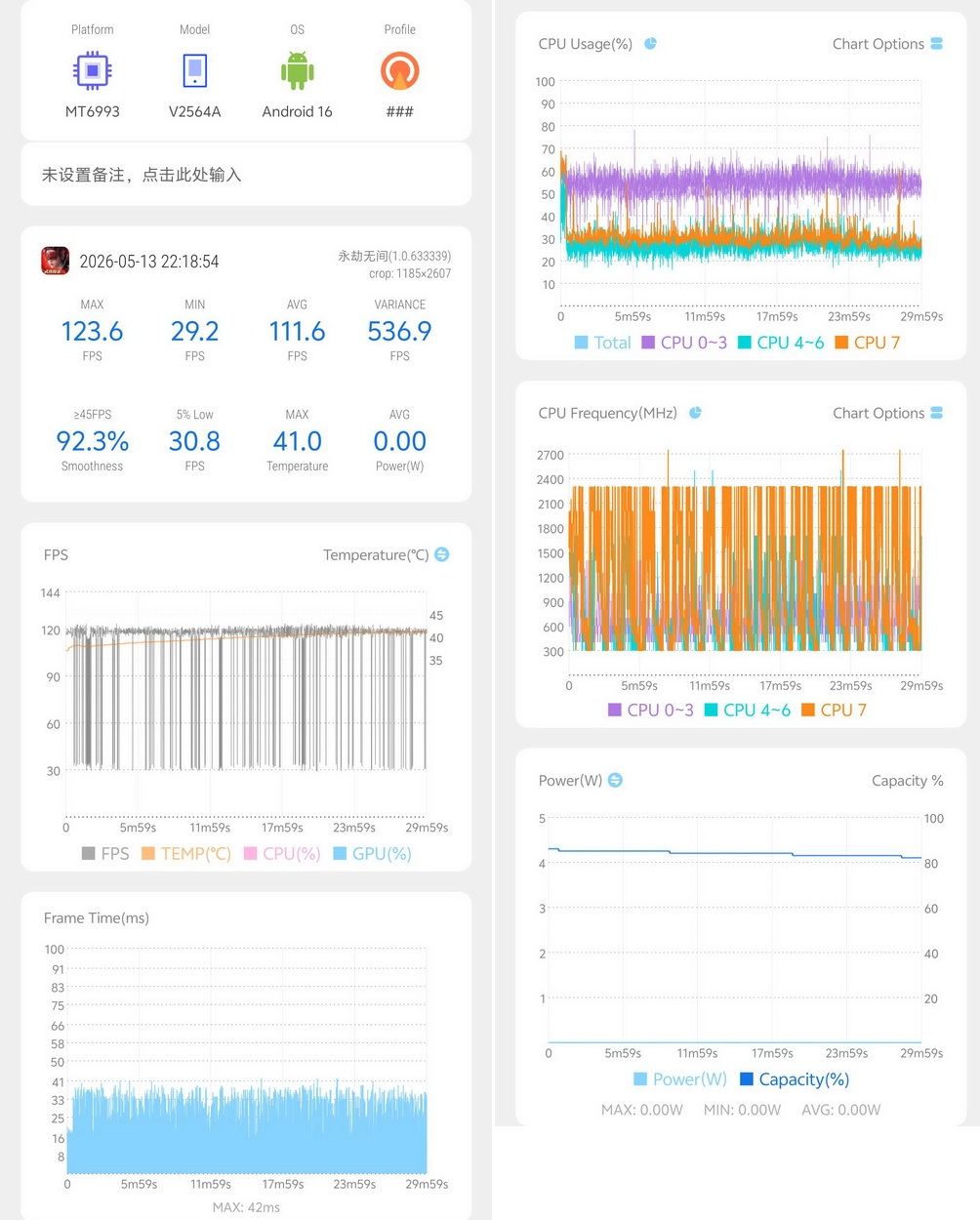Click the swap icon beside Temperature(℃)
The width and height of the screenshot is (980, 1220).
[x=442, y=554]
